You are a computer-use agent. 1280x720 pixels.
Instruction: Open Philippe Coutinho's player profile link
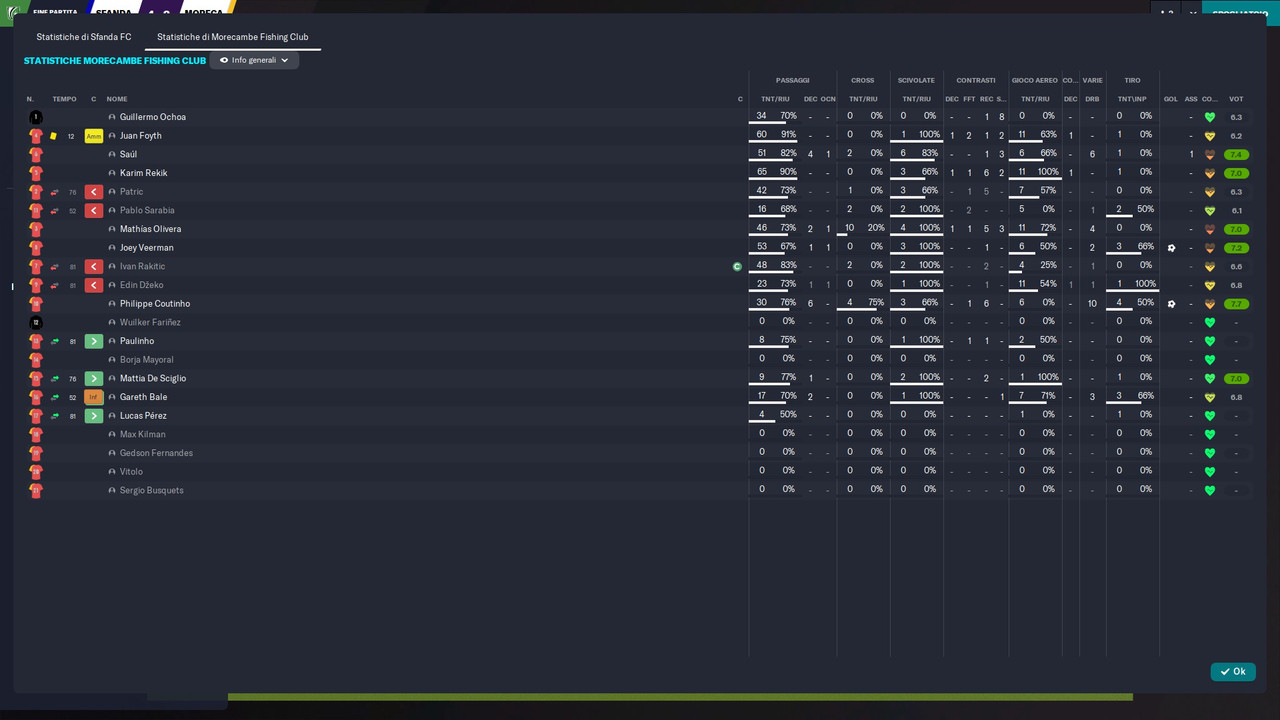point(155,304)
